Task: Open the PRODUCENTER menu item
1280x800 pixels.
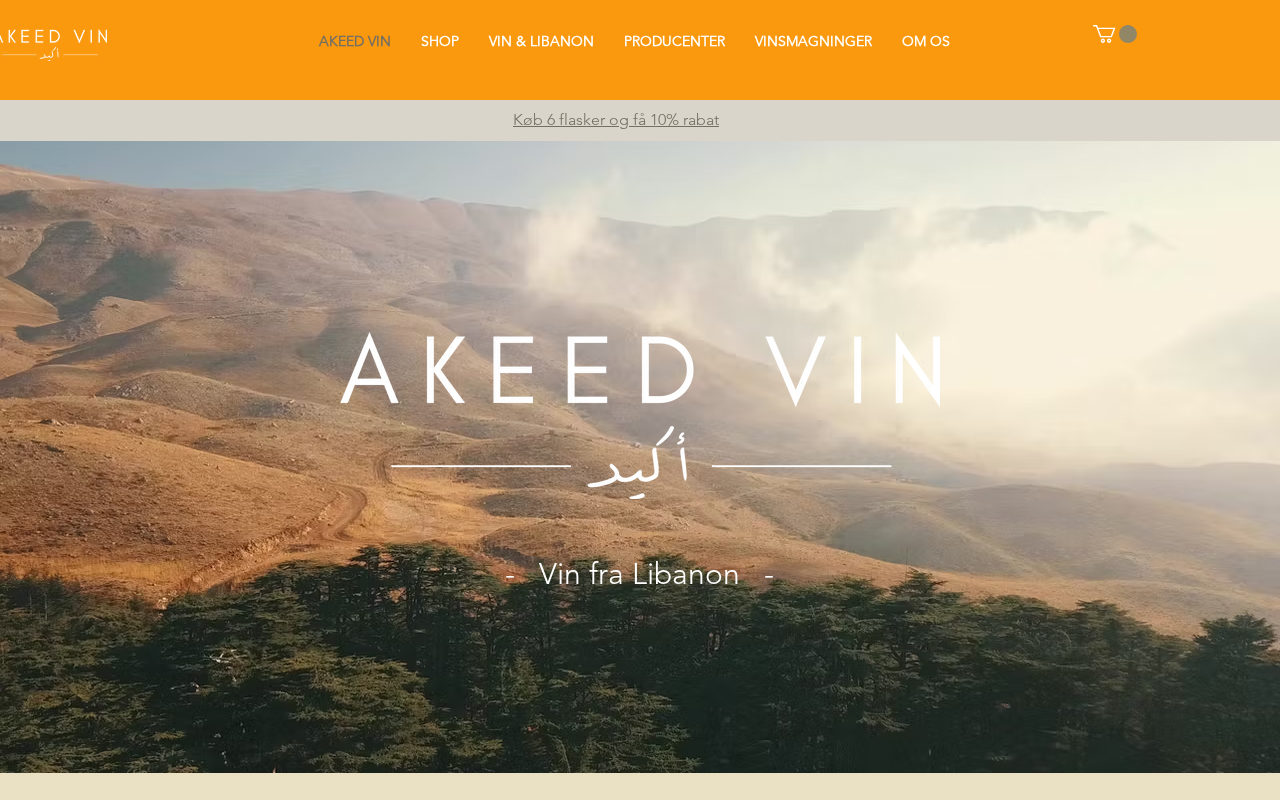Action: click(674, 41)
